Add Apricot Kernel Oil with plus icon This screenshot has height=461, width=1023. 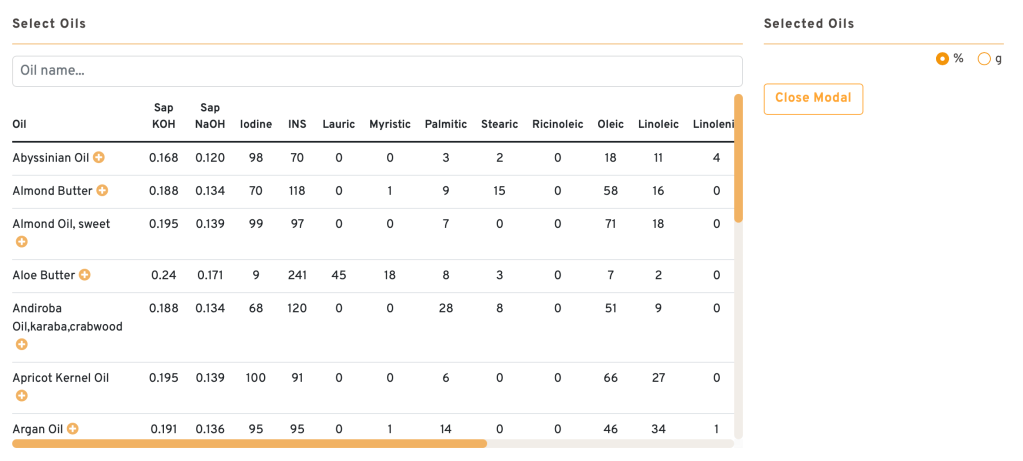[21, 396]
